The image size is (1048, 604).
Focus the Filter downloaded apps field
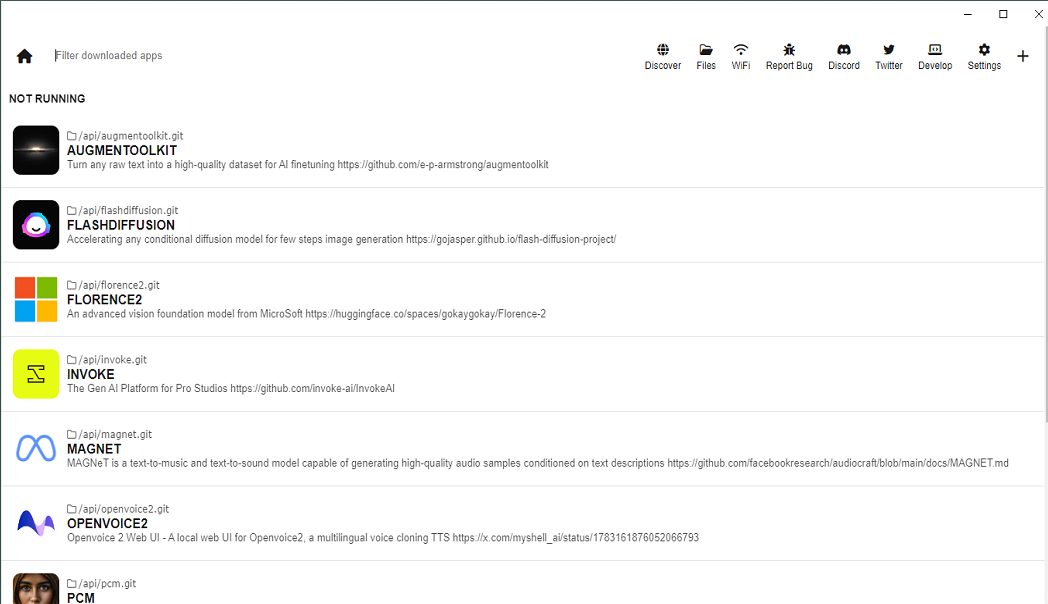[x=108, y=55]
